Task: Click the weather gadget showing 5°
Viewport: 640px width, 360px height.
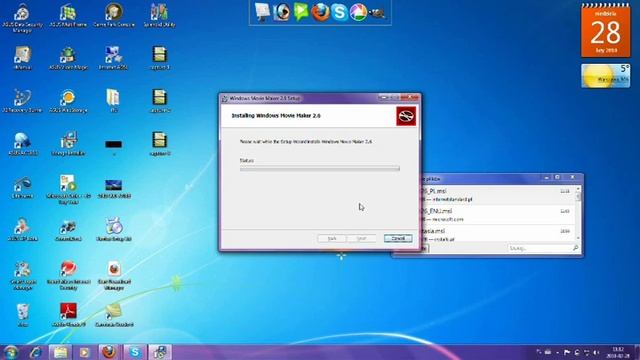Action: click(605, 76)
